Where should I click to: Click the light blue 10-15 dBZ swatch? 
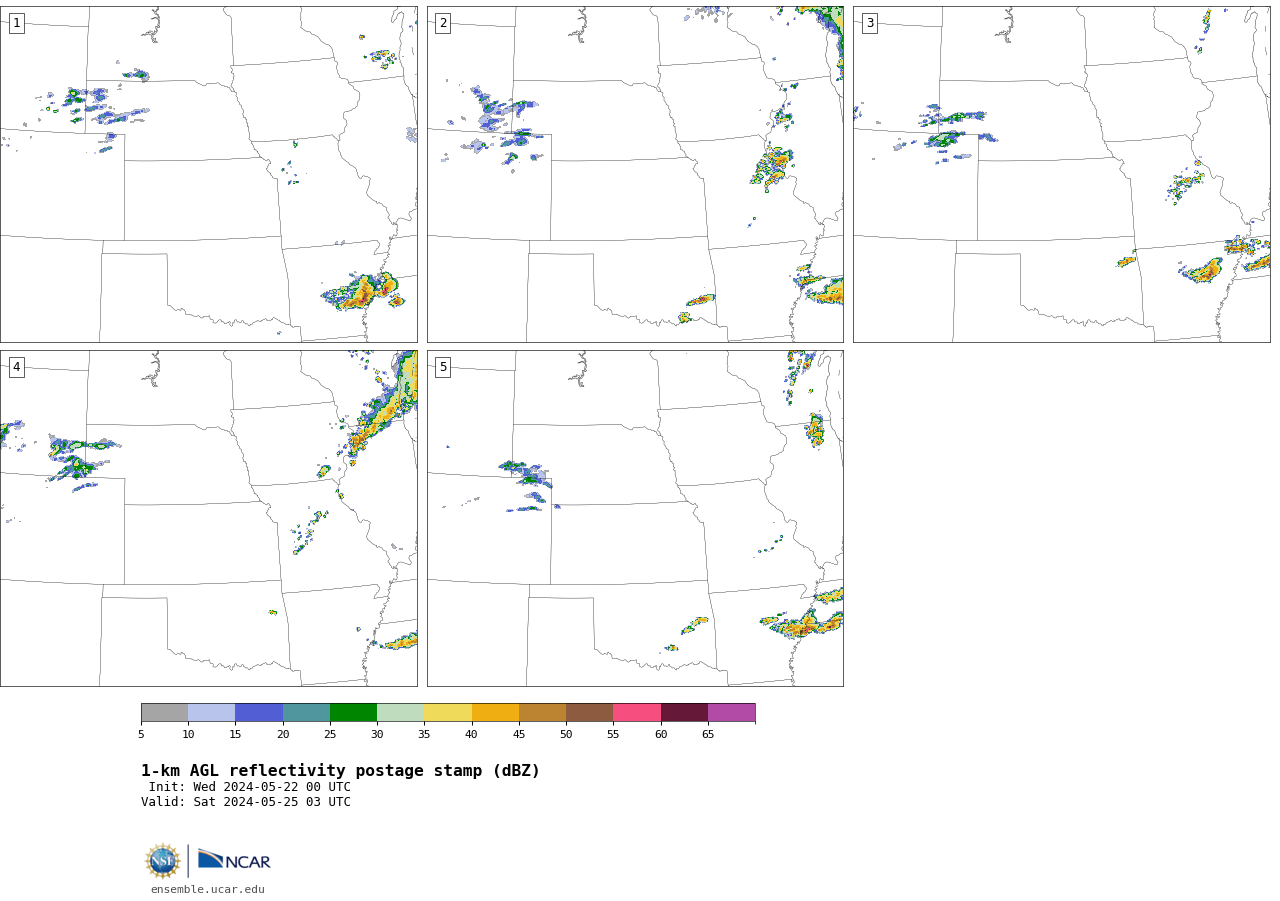click(x=212, y=713)
